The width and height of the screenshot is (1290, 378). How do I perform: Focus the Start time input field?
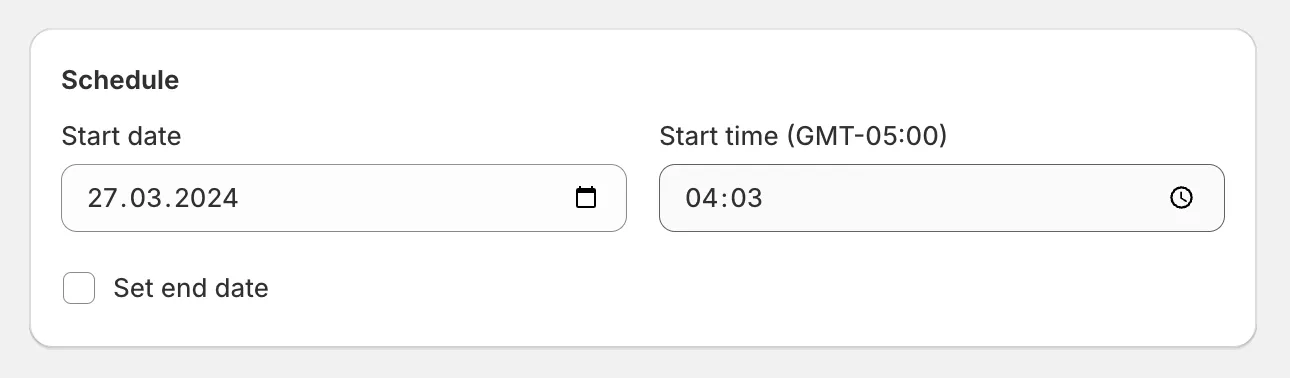pos(942,198)
